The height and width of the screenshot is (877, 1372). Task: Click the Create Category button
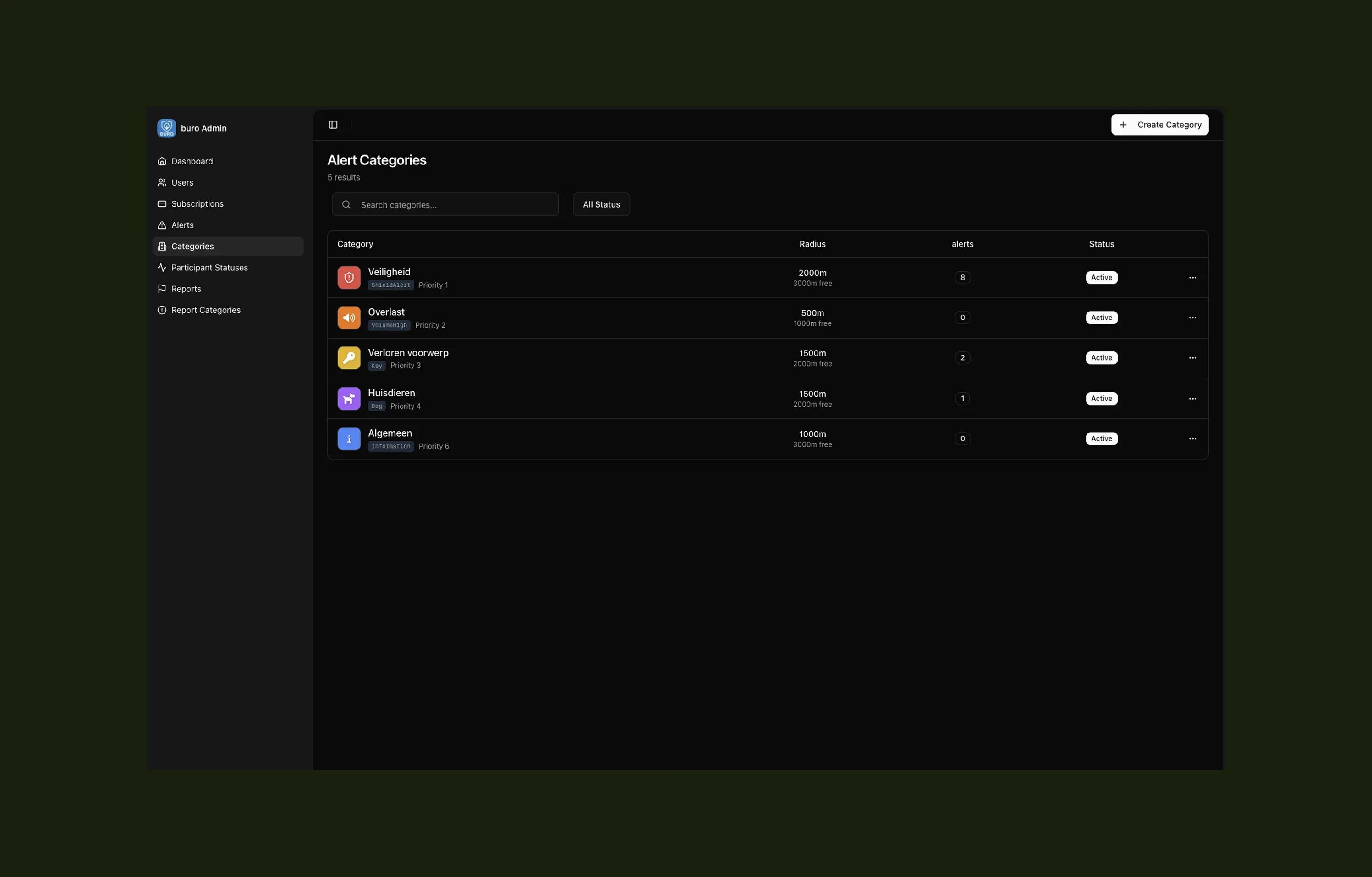point(1159,124)
